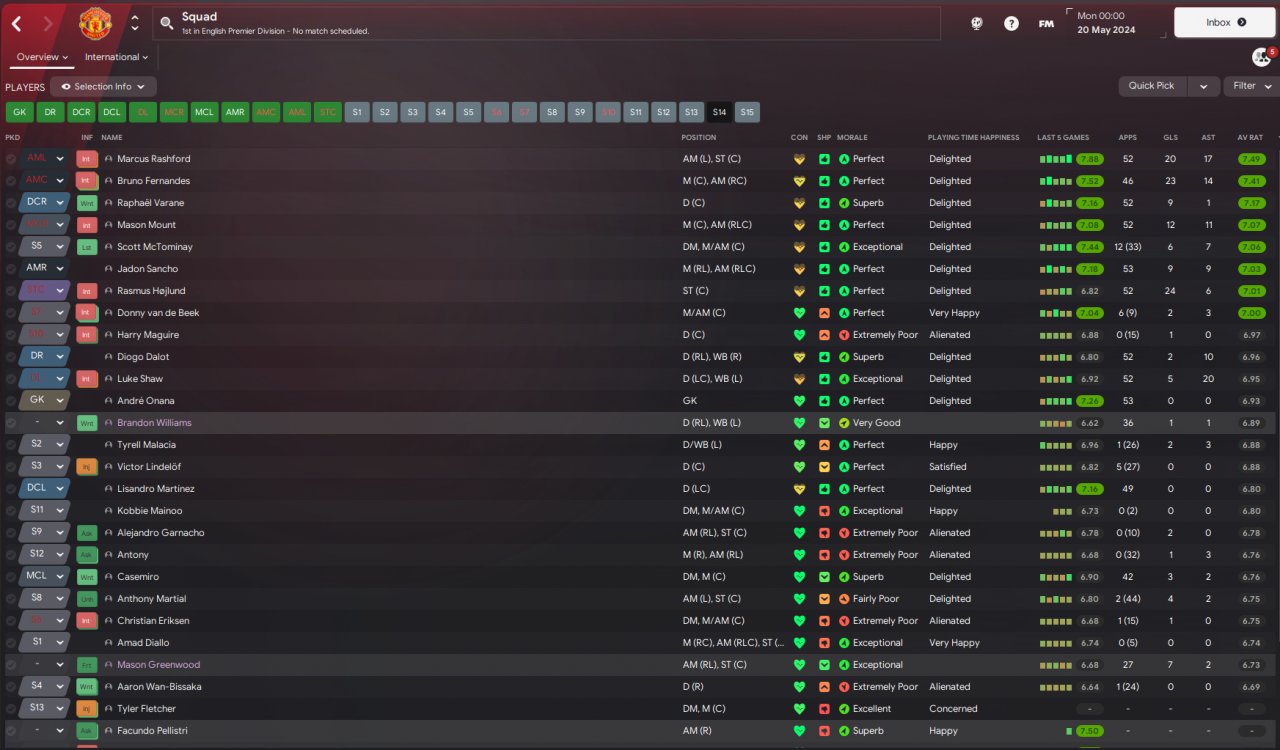Image resolution: width=1280 pixels, height=750 pixels.
Task: Open the Overview tab menu
Action: click(42, 57)
